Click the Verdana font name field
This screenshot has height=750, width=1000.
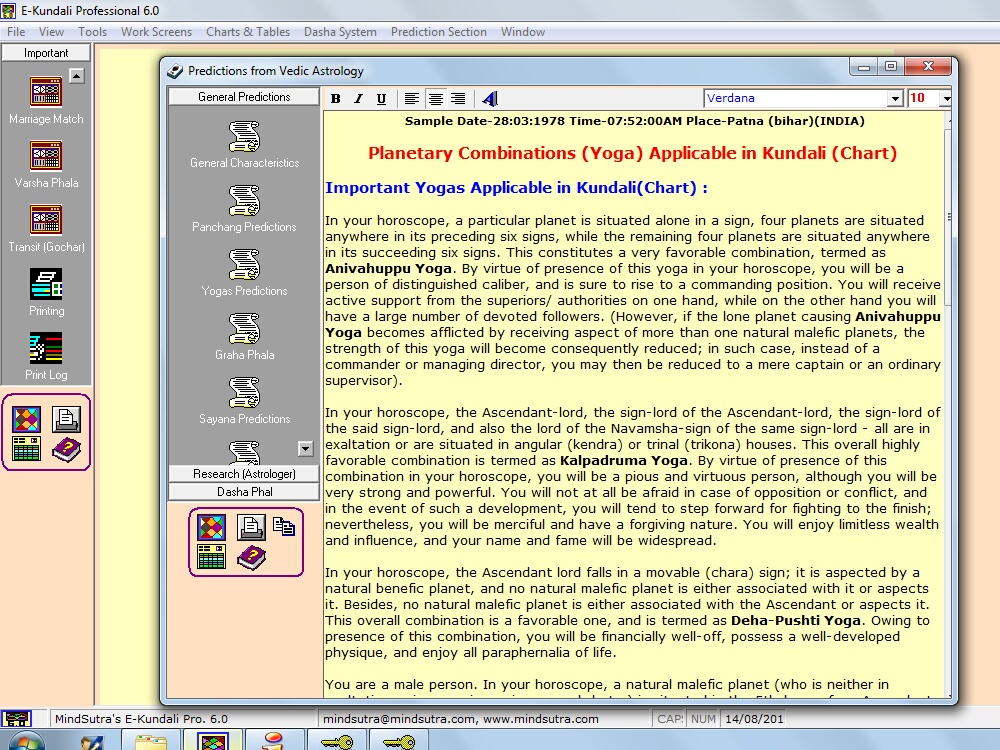point(797,98)
